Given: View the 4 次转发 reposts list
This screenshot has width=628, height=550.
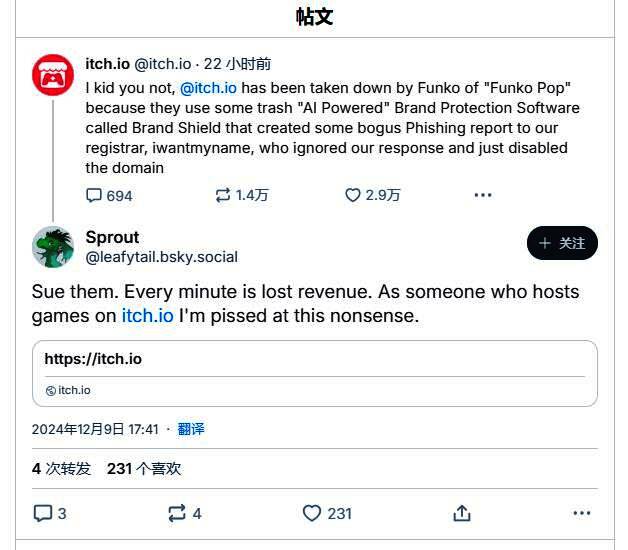Looking at the screenshot, I should (61, 468).
